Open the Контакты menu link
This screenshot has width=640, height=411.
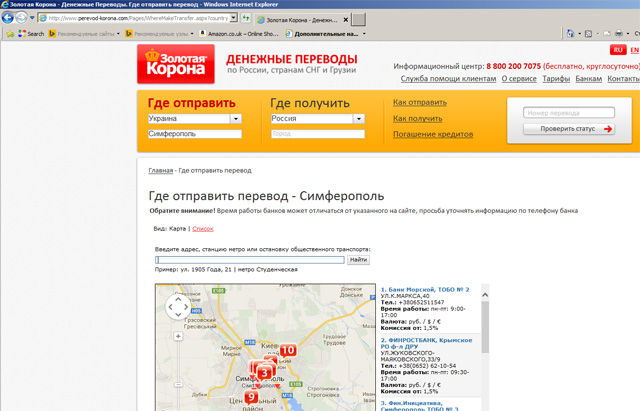pos(623,78)
